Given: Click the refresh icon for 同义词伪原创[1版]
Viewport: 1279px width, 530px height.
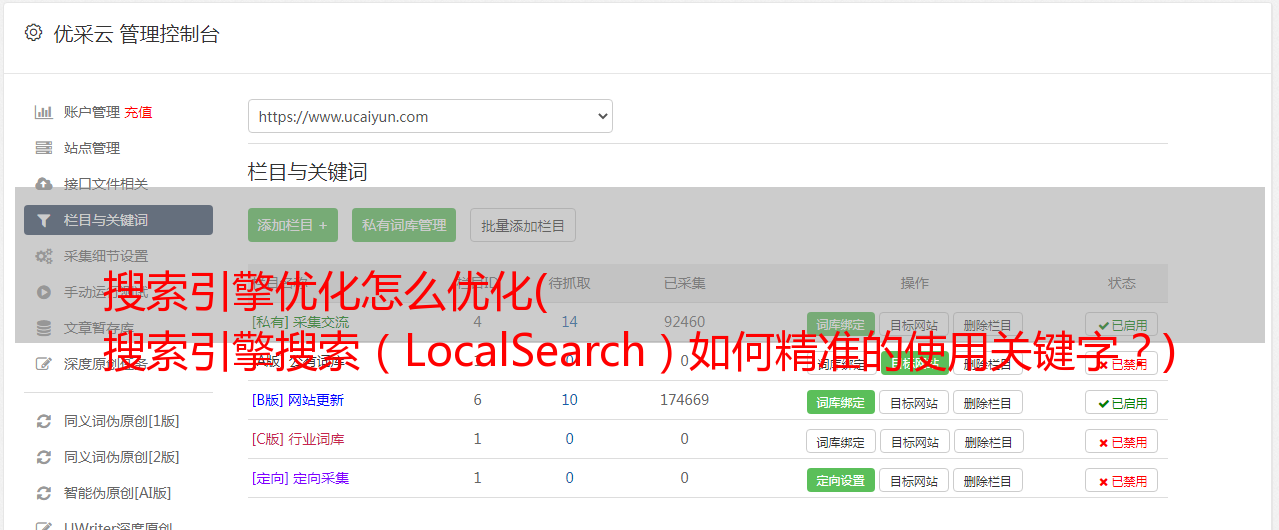Looking at the screenshot, I should [43, 421].
